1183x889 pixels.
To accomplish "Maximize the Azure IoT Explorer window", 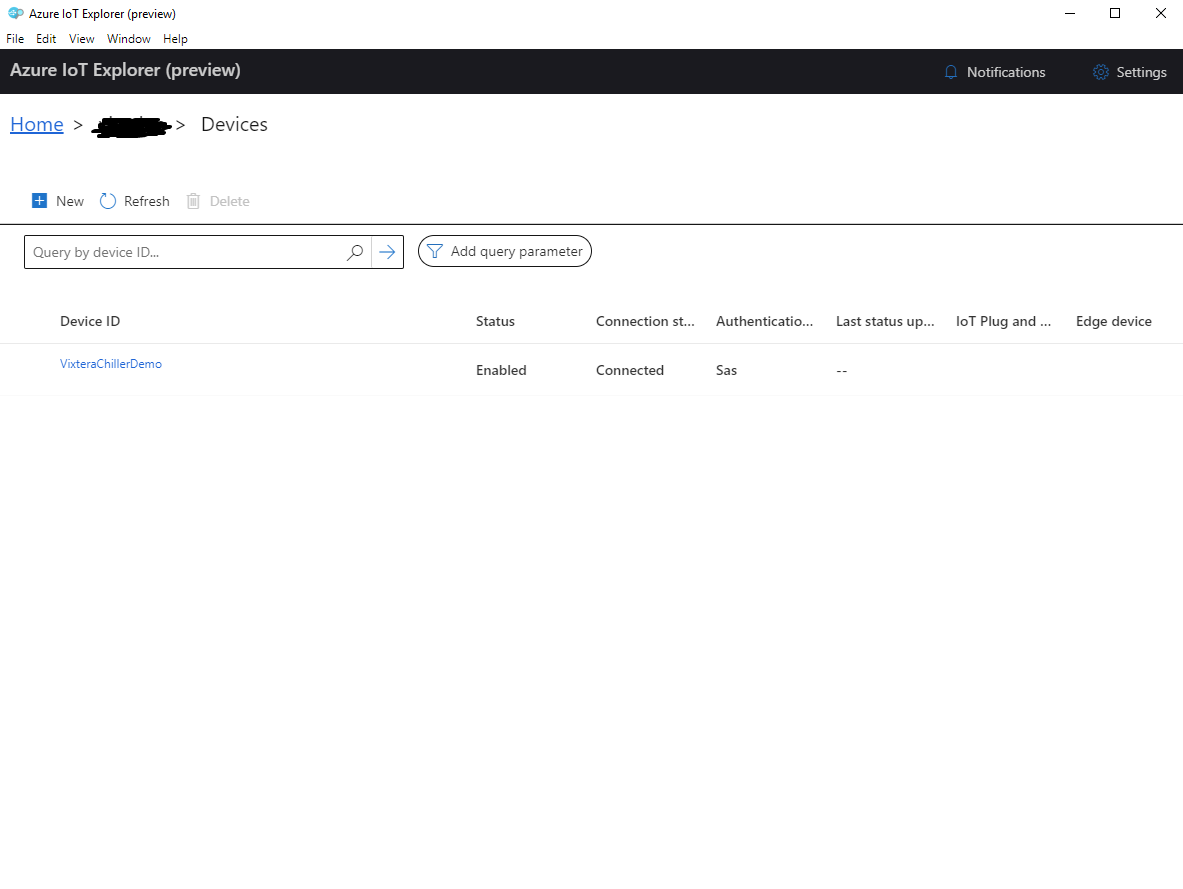I will click(x=1115, y=14).
